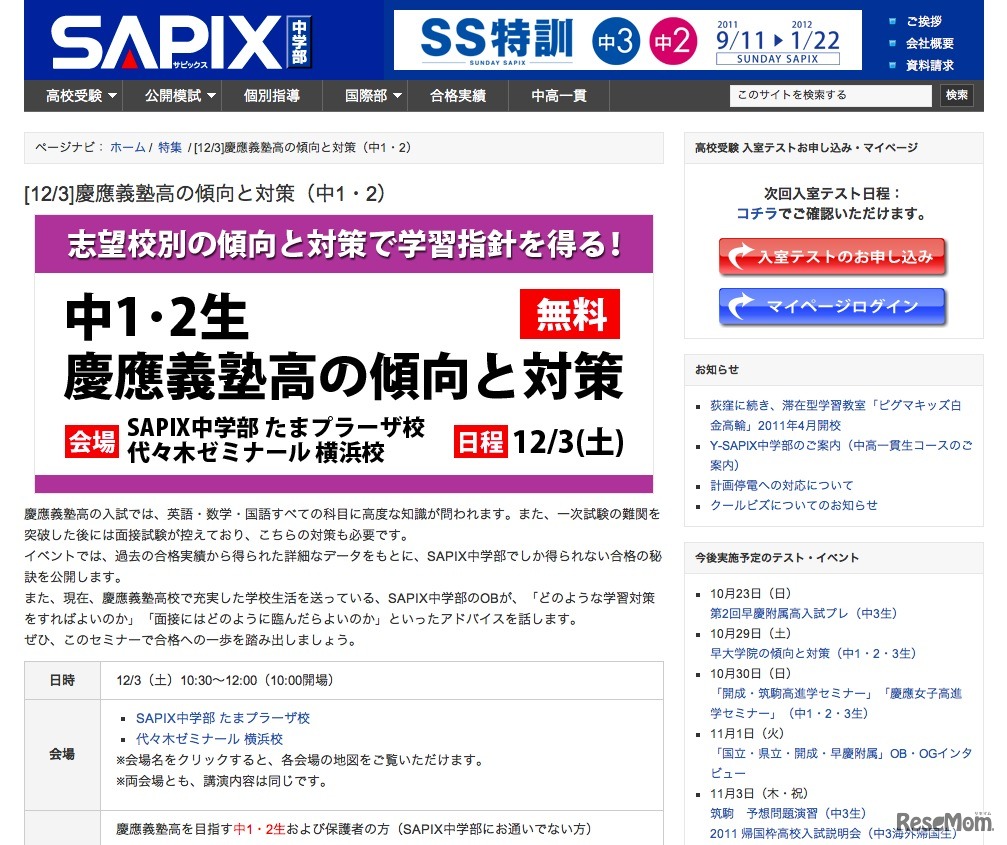Click the お知らせ section heading
1007x845 pixels.
[x=717, y=370]
